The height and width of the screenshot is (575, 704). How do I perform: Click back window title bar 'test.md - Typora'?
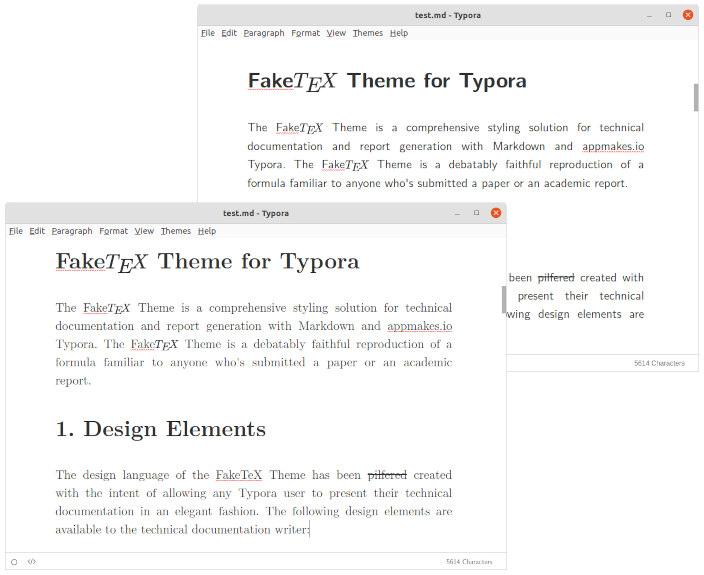(x=448, y=15)
